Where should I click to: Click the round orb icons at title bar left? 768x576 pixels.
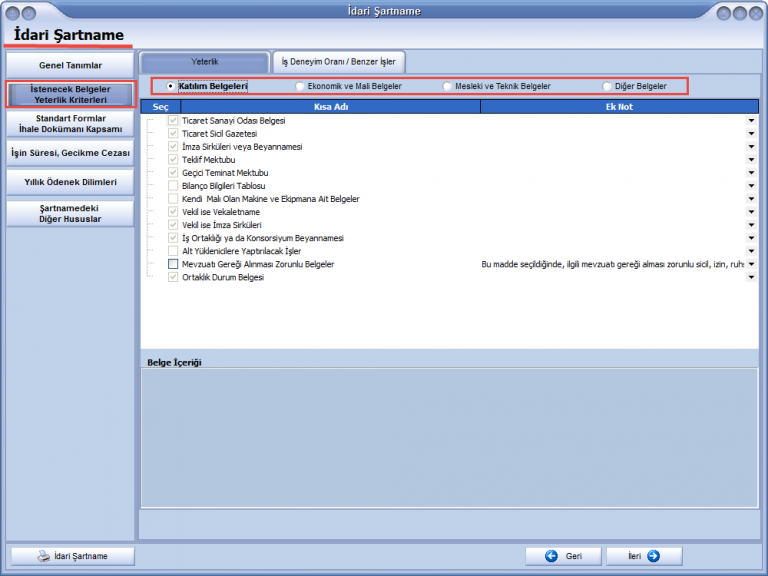point(22,11)
